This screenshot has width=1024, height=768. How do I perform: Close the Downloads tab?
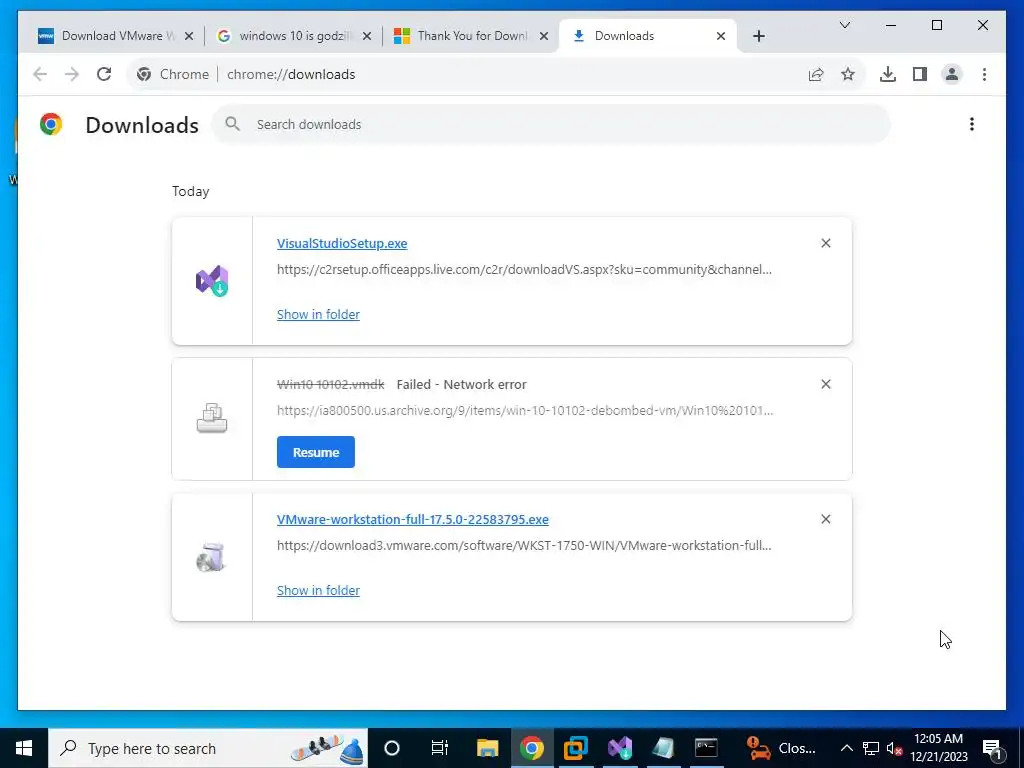(x=720, y=37)
